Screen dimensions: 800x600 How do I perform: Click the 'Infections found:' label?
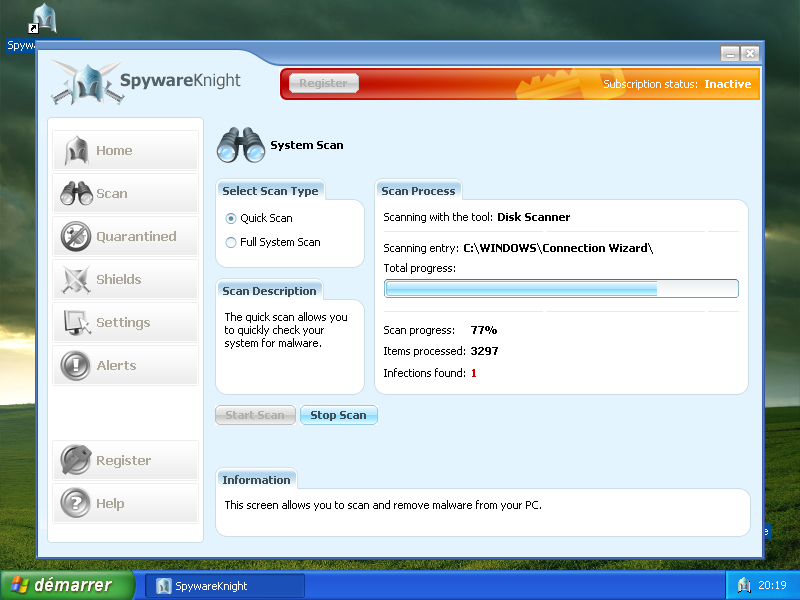pyautogui.click(x=424, y=373)
